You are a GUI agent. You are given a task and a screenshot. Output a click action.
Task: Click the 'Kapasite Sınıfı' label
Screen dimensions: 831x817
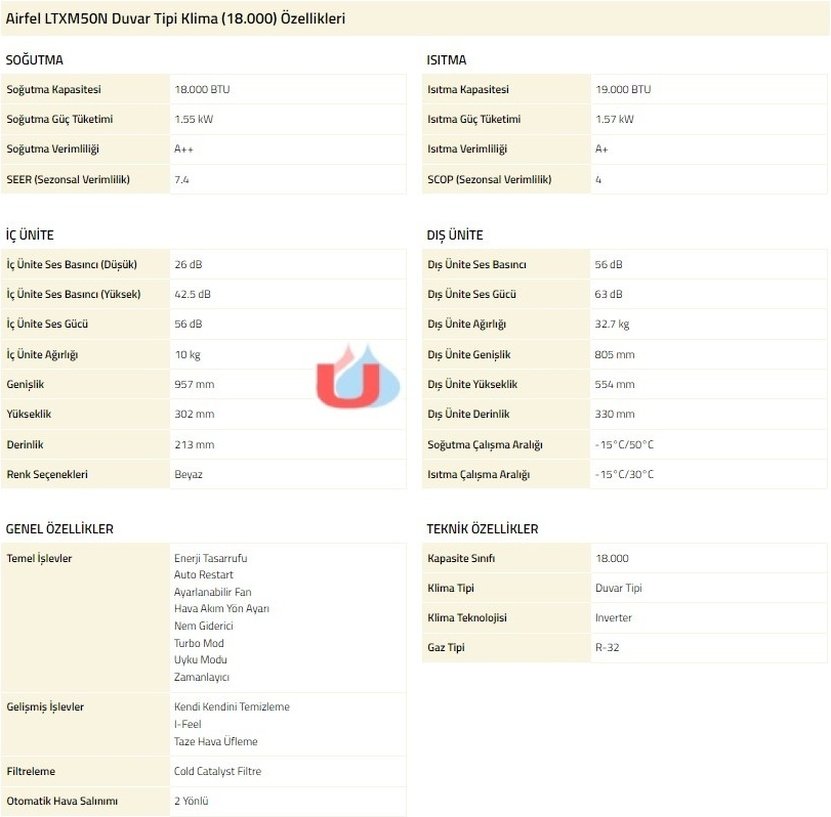(x=461, y=558)
